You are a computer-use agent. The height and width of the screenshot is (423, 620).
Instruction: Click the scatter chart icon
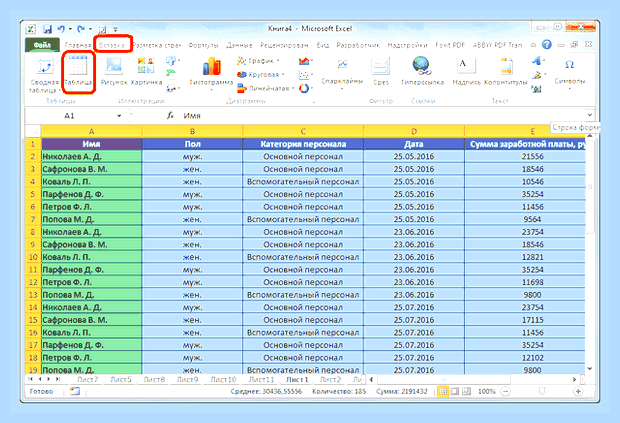[x=304, y=74]
